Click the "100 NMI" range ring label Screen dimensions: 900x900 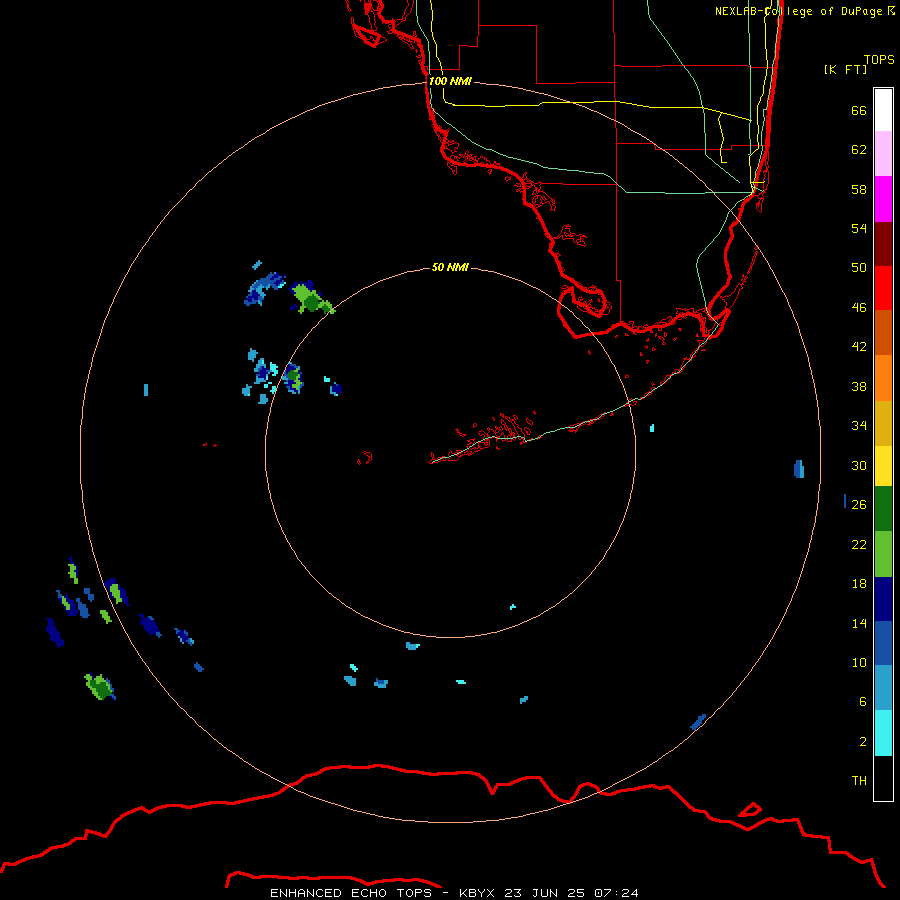point(450,81)
